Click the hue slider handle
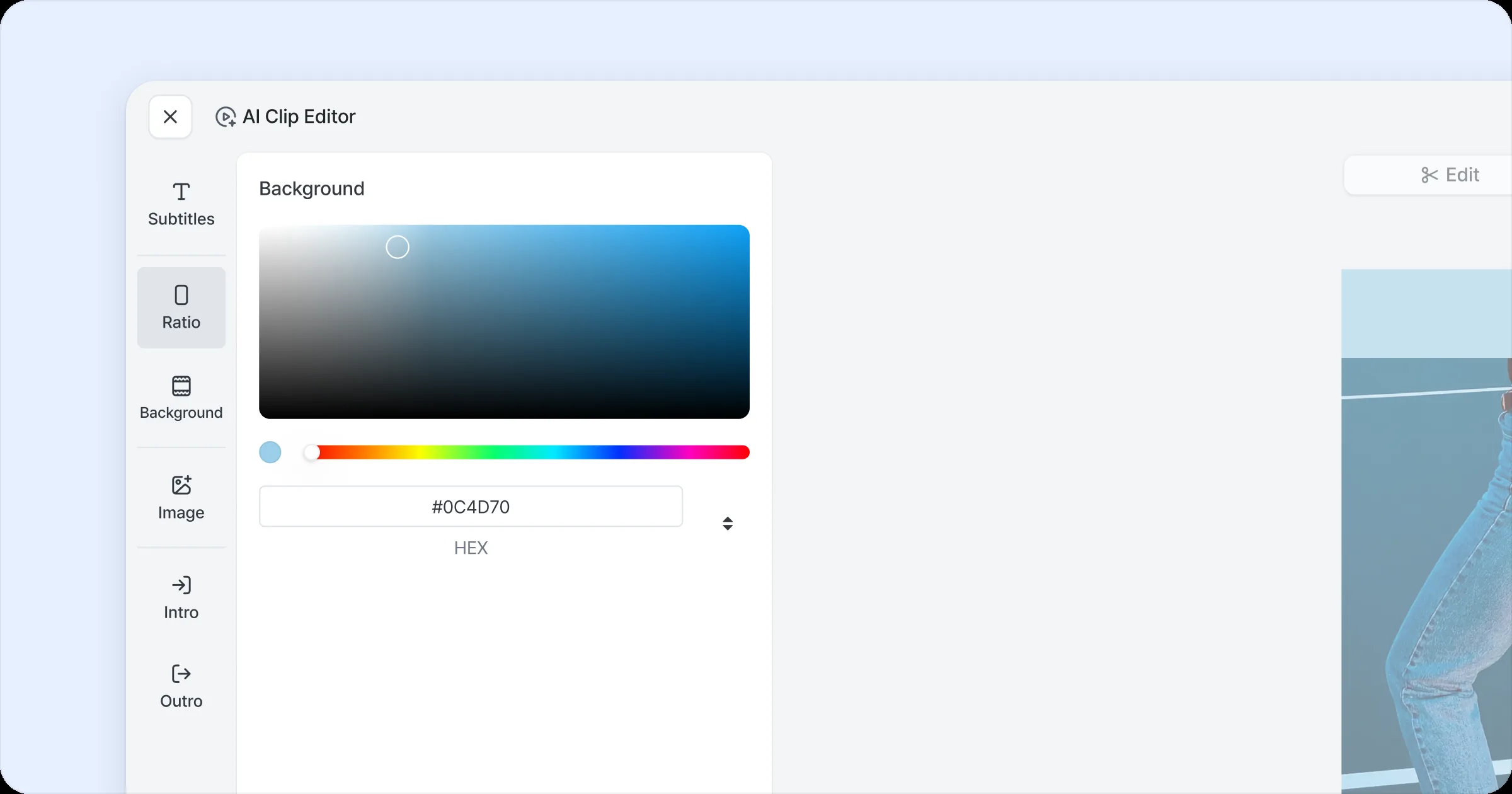 311,452
